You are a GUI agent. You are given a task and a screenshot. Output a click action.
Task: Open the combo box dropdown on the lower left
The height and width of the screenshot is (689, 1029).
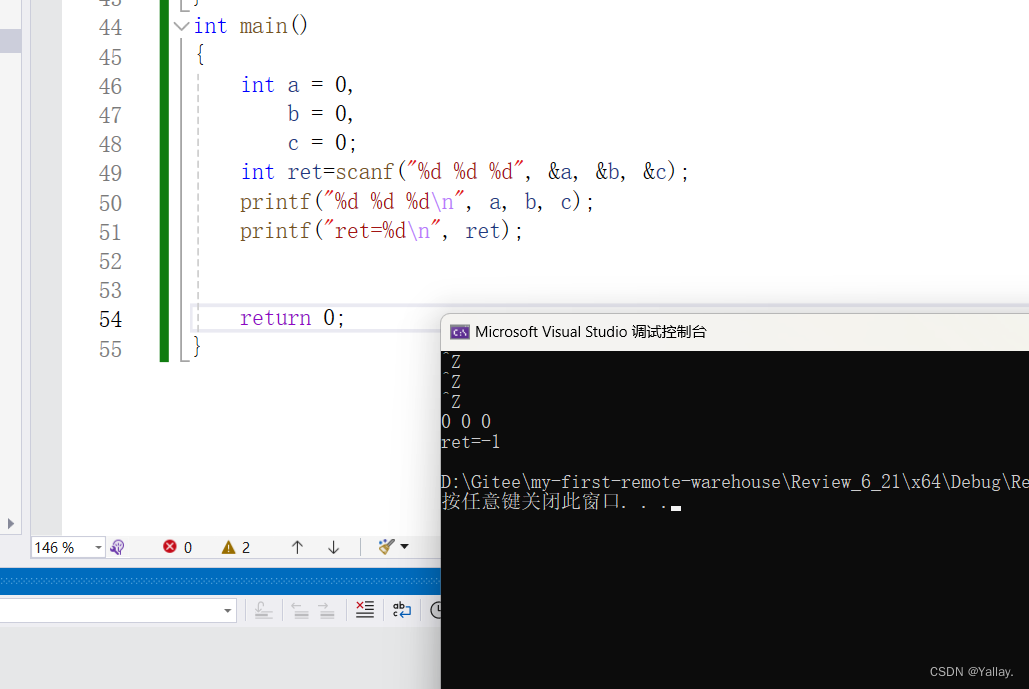coord(228,610)
